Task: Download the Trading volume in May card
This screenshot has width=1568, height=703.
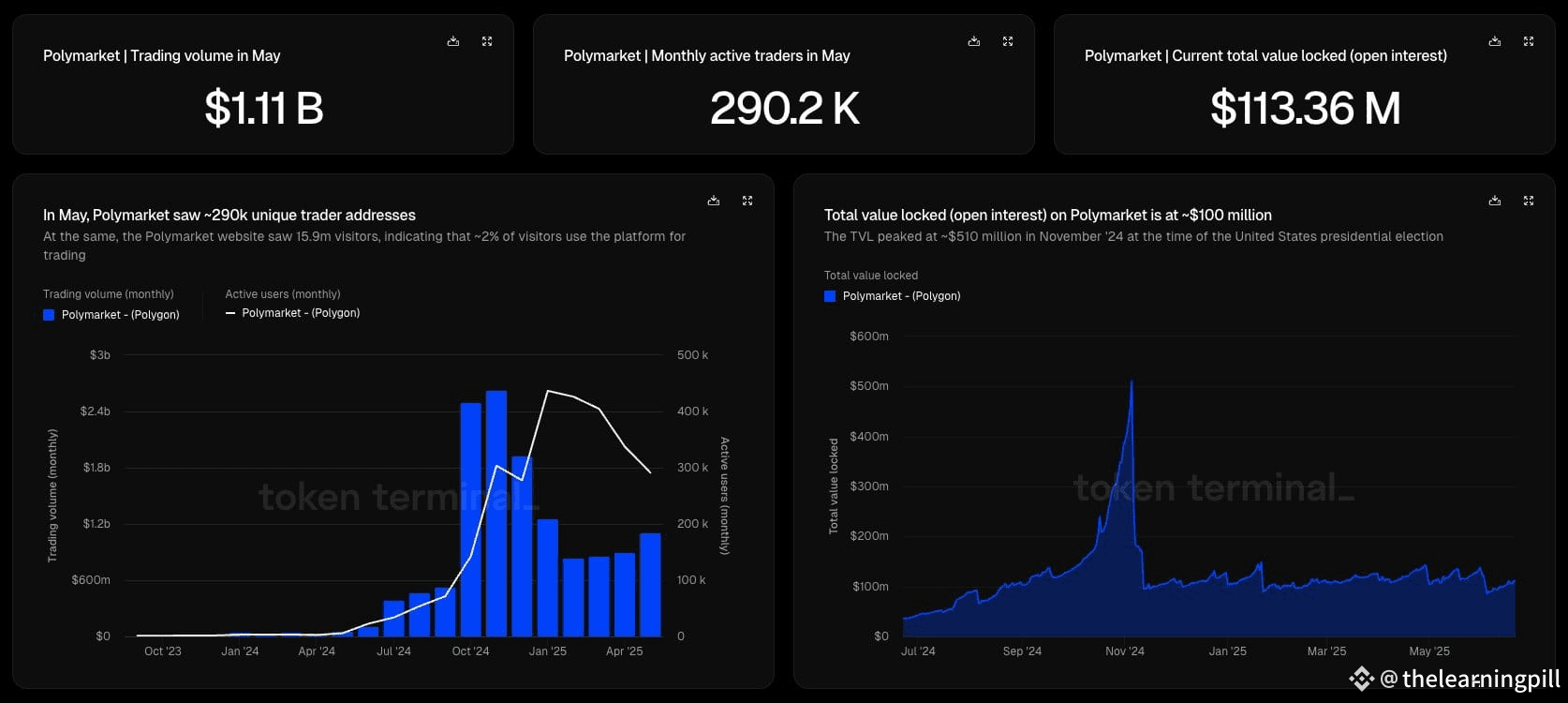Action: tap(453, 41)
